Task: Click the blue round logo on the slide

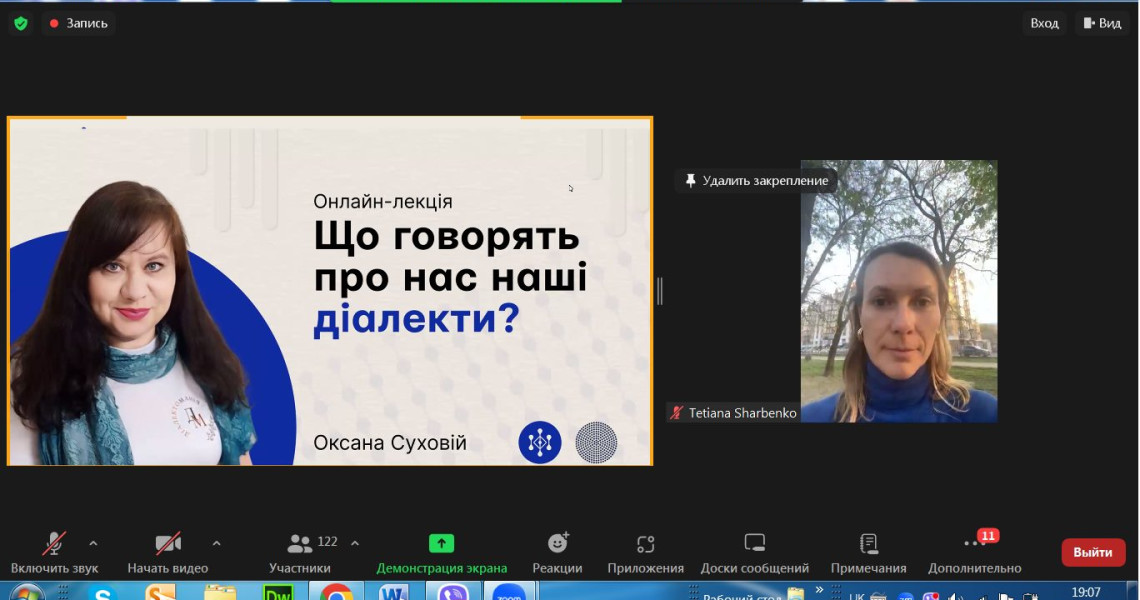Action: click(539, 442)
